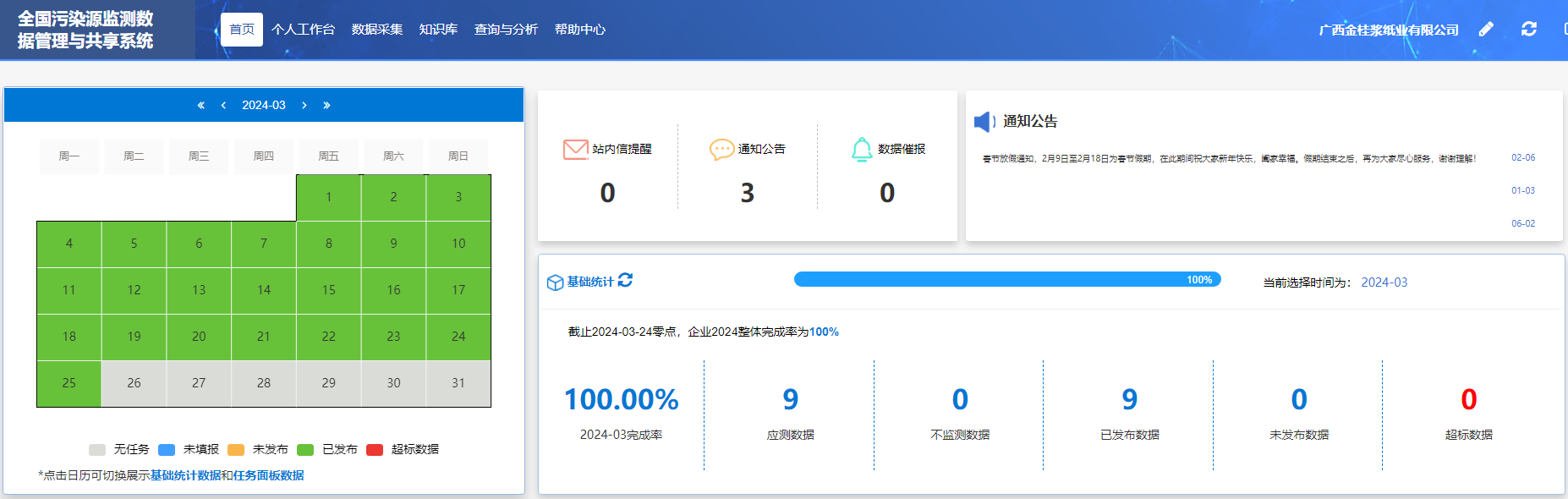The image size is (1568, 499).
Task: Open the 通知公告 chat bubble icon
Action: [x=721, y=150]
